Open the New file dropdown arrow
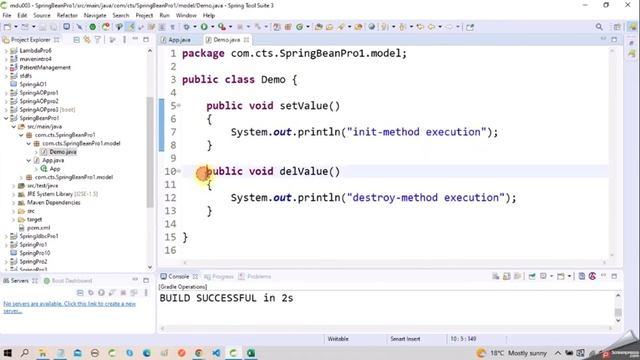640x360 pixels. click(16, 27)
